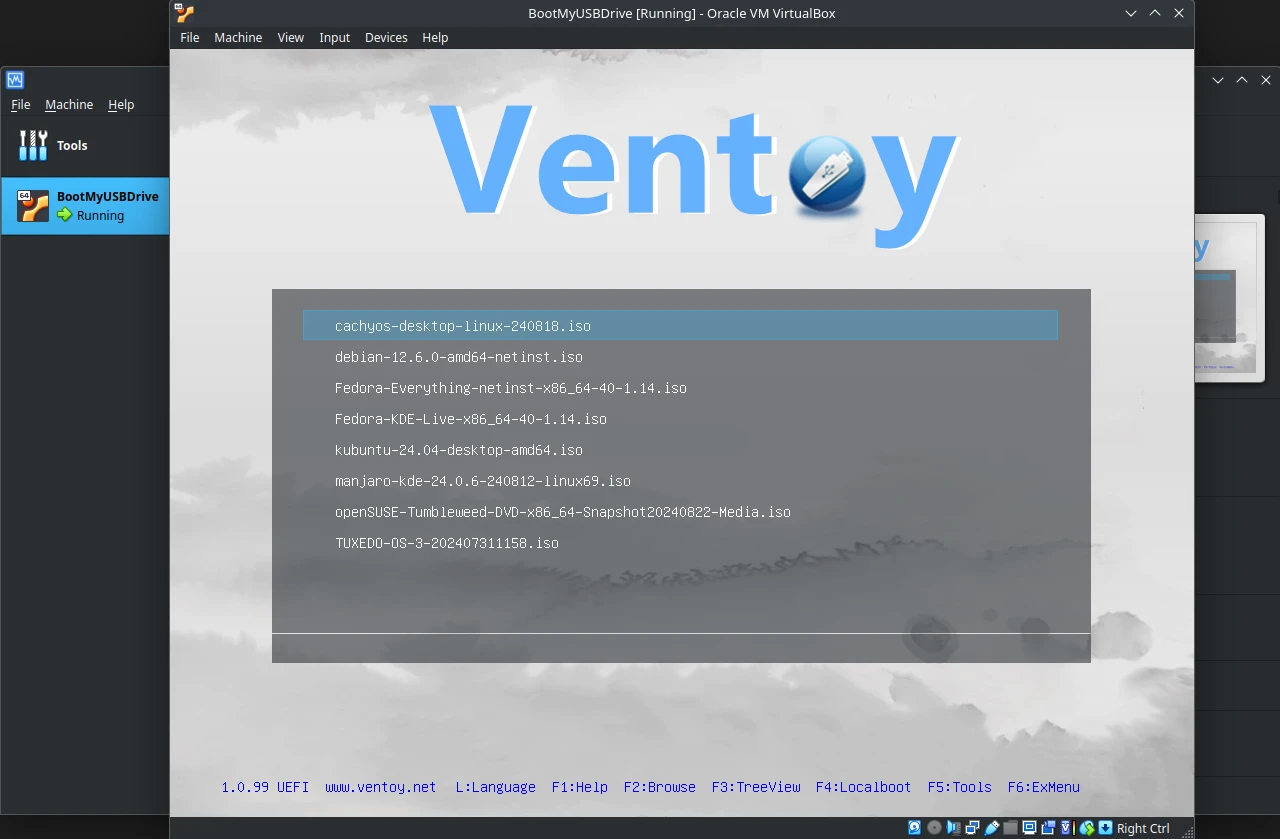
Task: Open the Machine menu in VirtualBox Manager
Action: pos(69,104)
